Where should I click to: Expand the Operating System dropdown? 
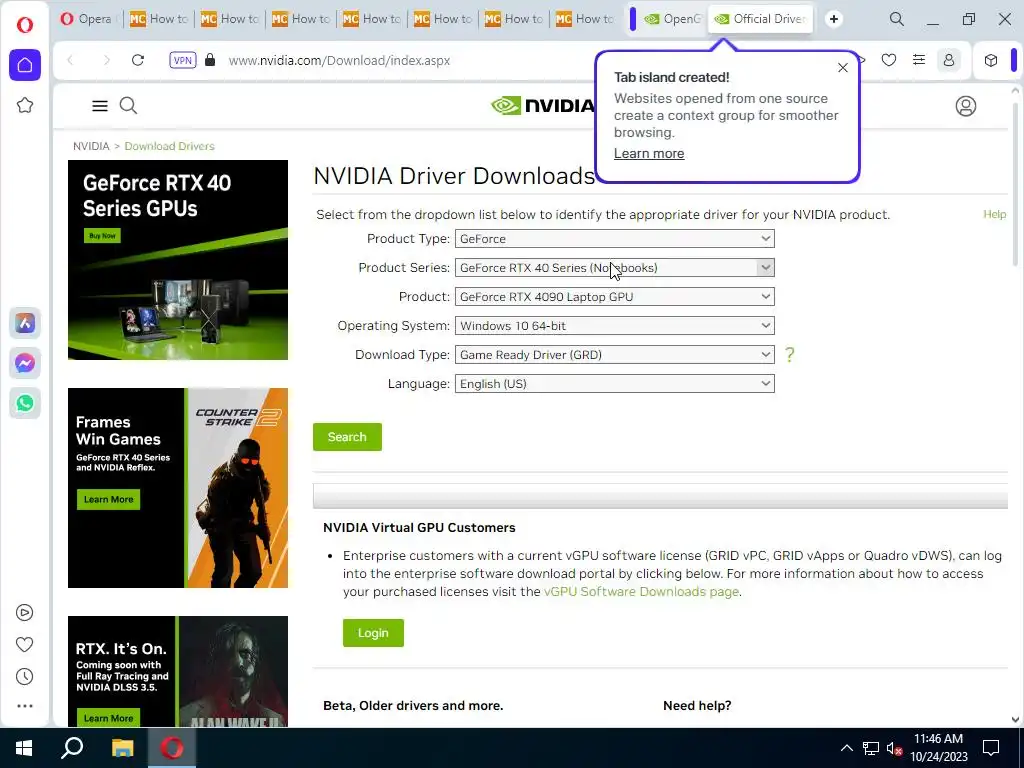point(615,325)
